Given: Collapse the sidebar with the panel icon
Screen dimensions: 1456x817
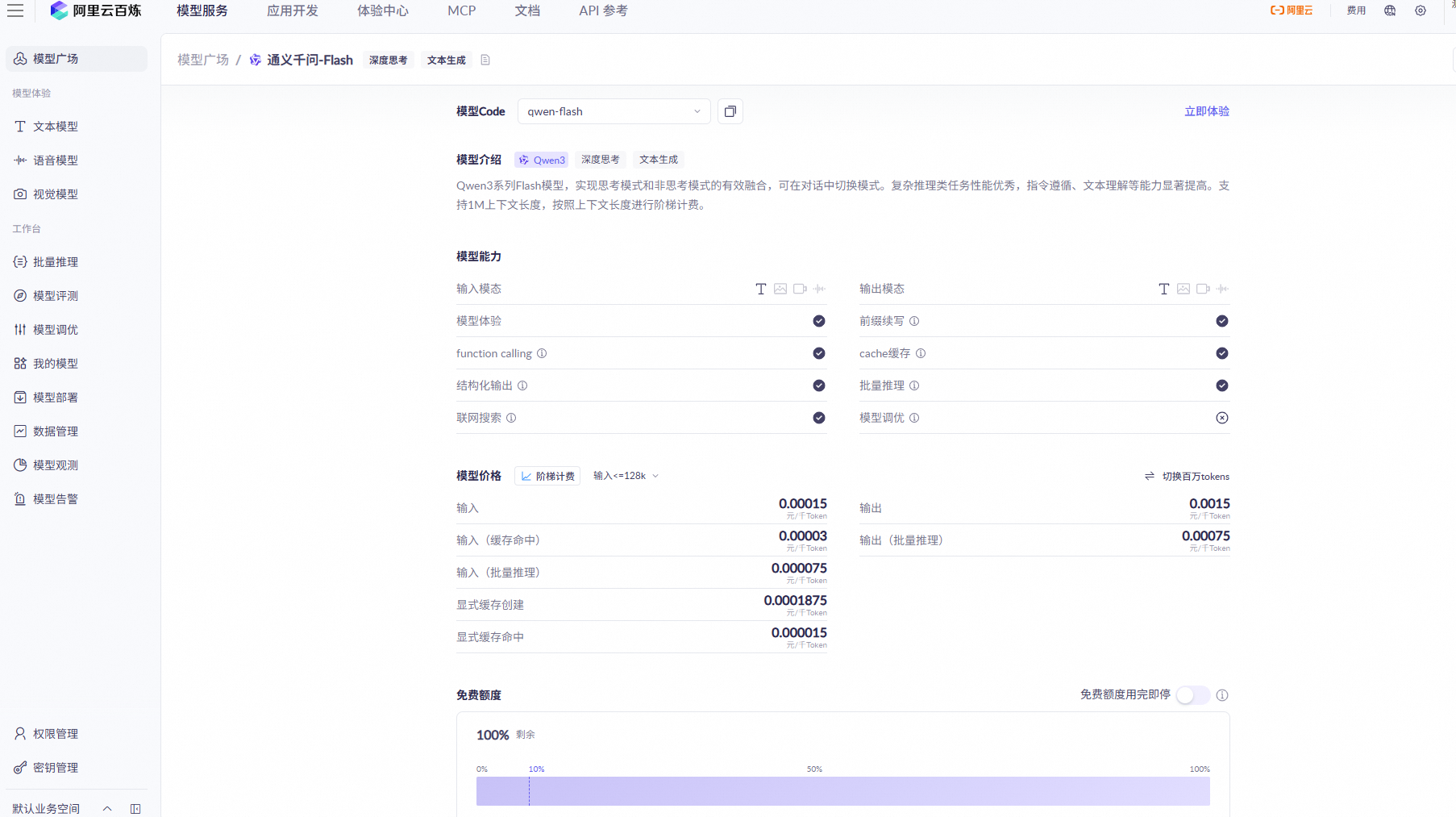Looking at the screenshot, I should pos(135,808).
